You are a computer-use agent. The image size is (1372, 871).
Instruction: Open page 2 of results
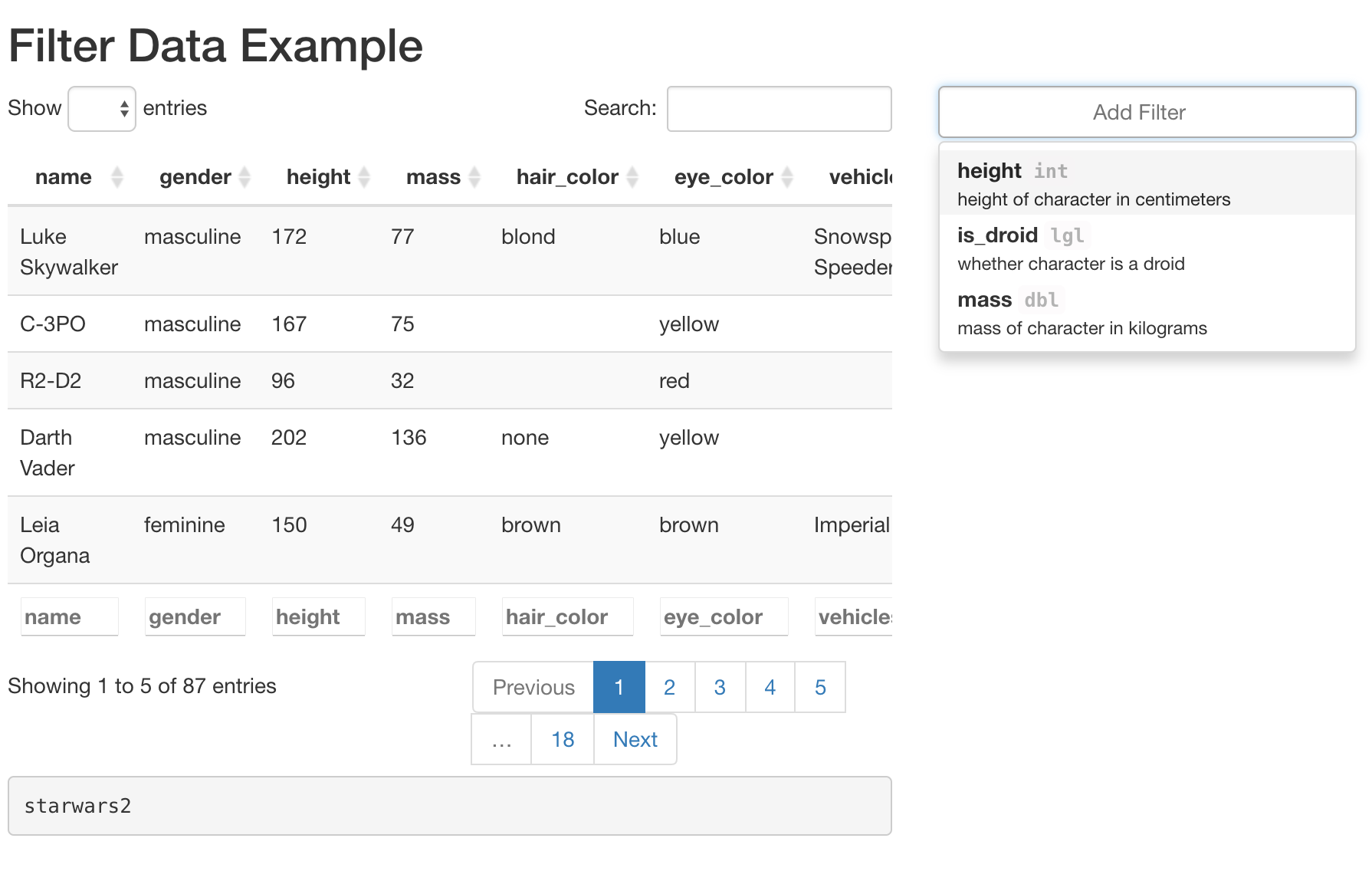coord(669,687)
